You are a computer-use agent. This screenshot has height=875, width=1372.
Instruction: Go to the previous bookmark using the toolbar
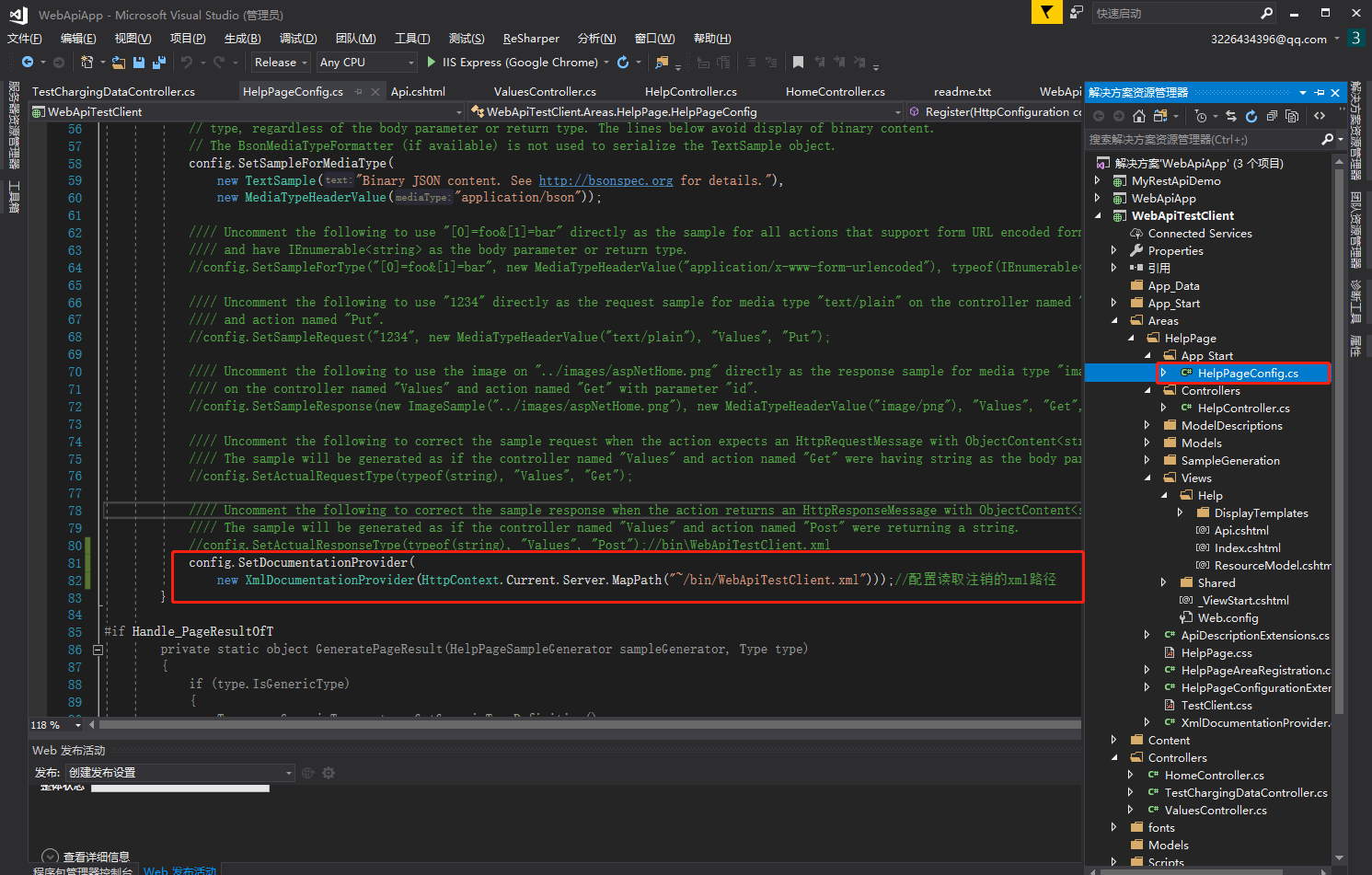pyautogui.click(x=819, y=63)
